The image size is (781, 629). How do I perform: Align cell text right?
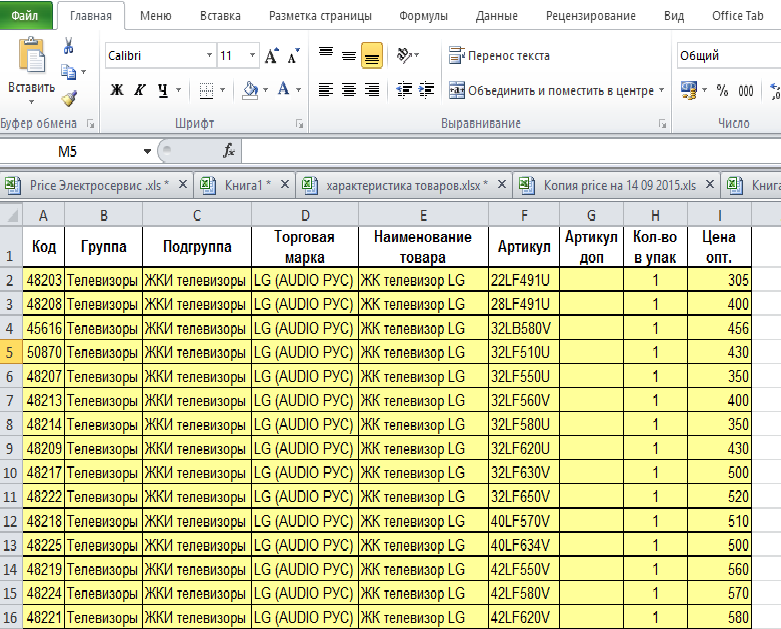tap(372, 90)
